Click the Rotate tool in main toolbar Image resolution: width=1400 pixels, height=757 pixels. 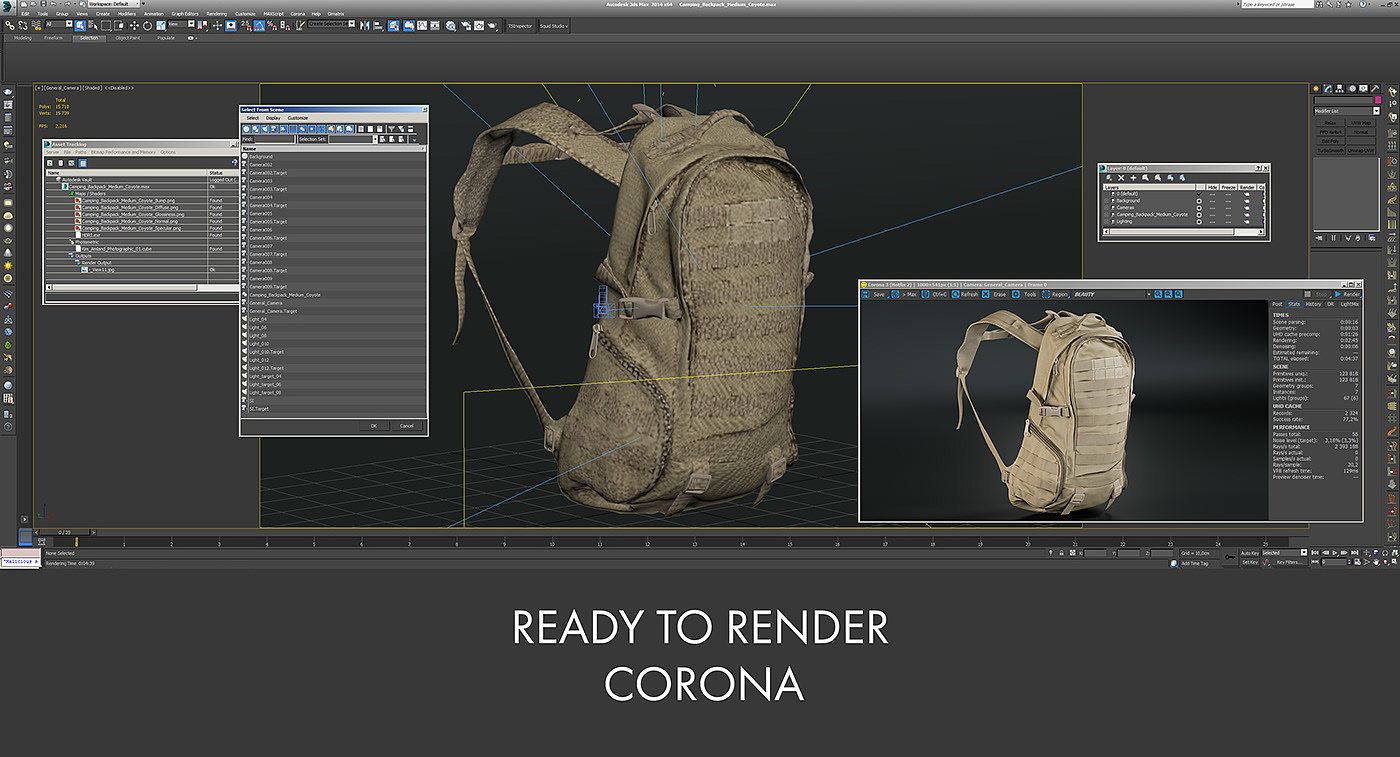(x=148, y=25)
